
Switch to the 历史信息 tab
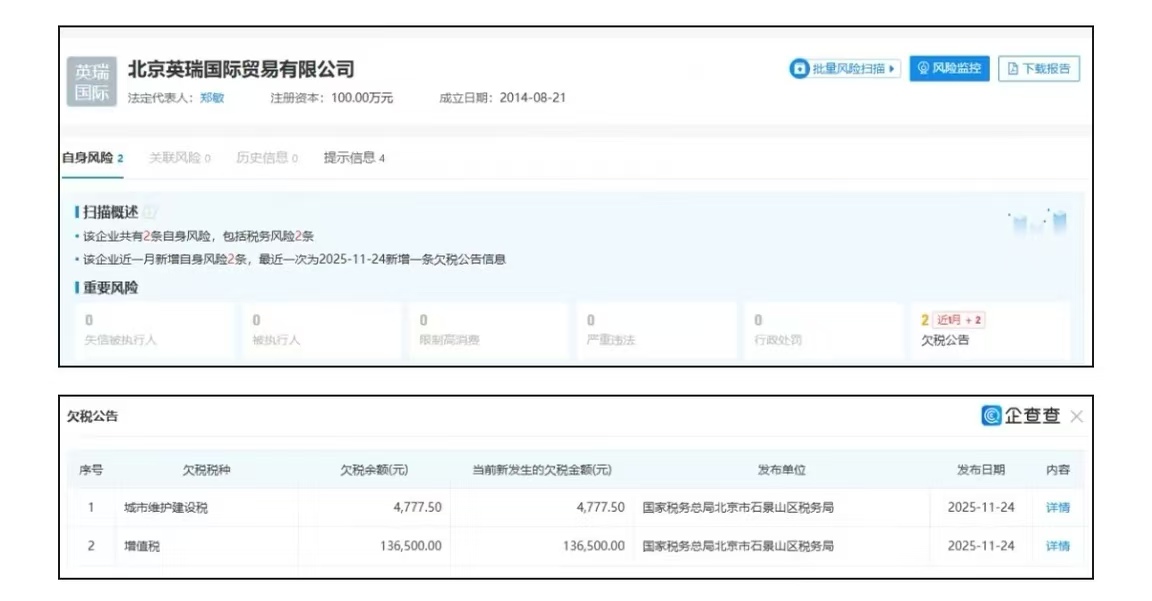tap(266, 158)
